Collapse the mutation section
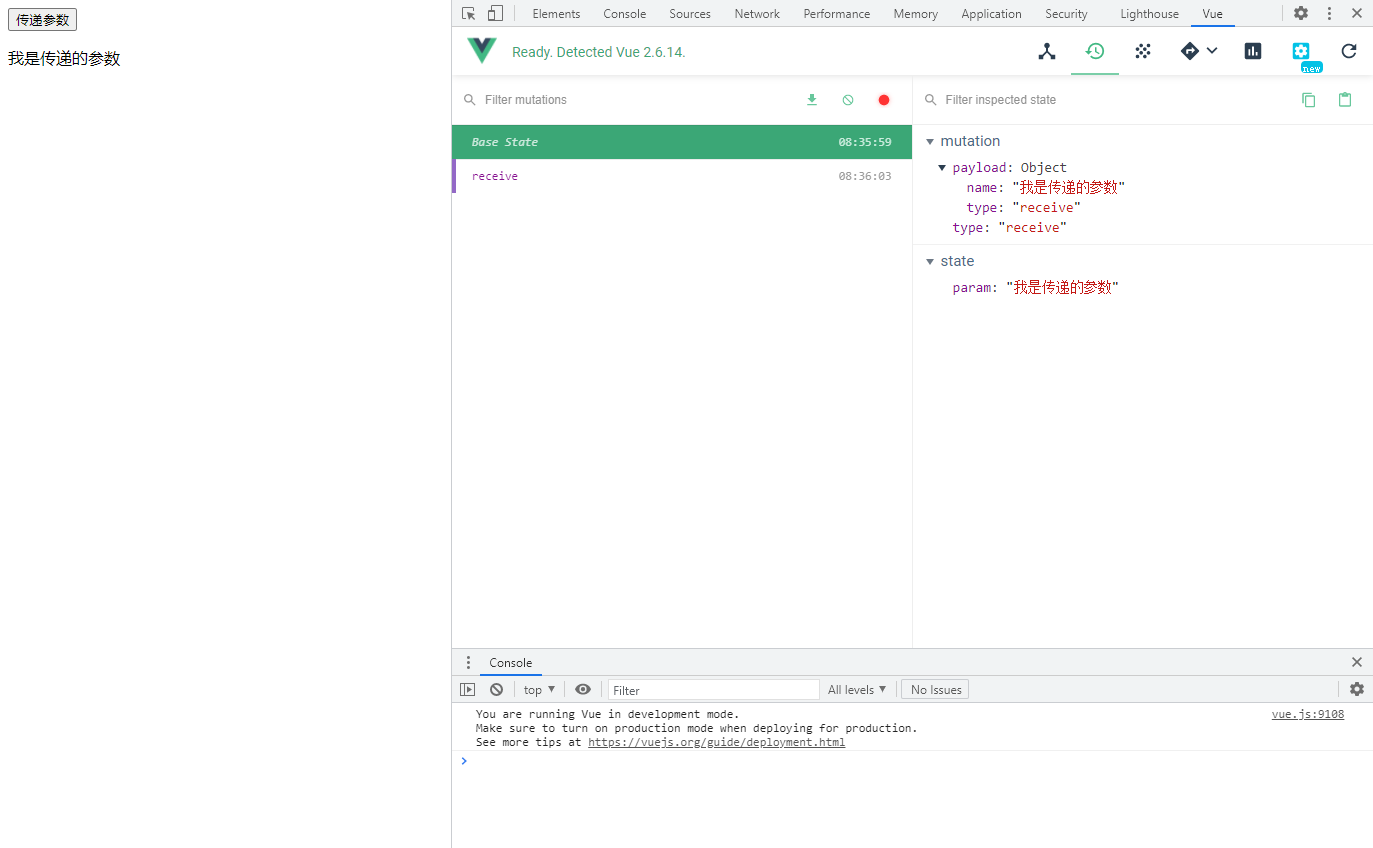This screenshot has height=848, width=1373. tap(931, 141)
